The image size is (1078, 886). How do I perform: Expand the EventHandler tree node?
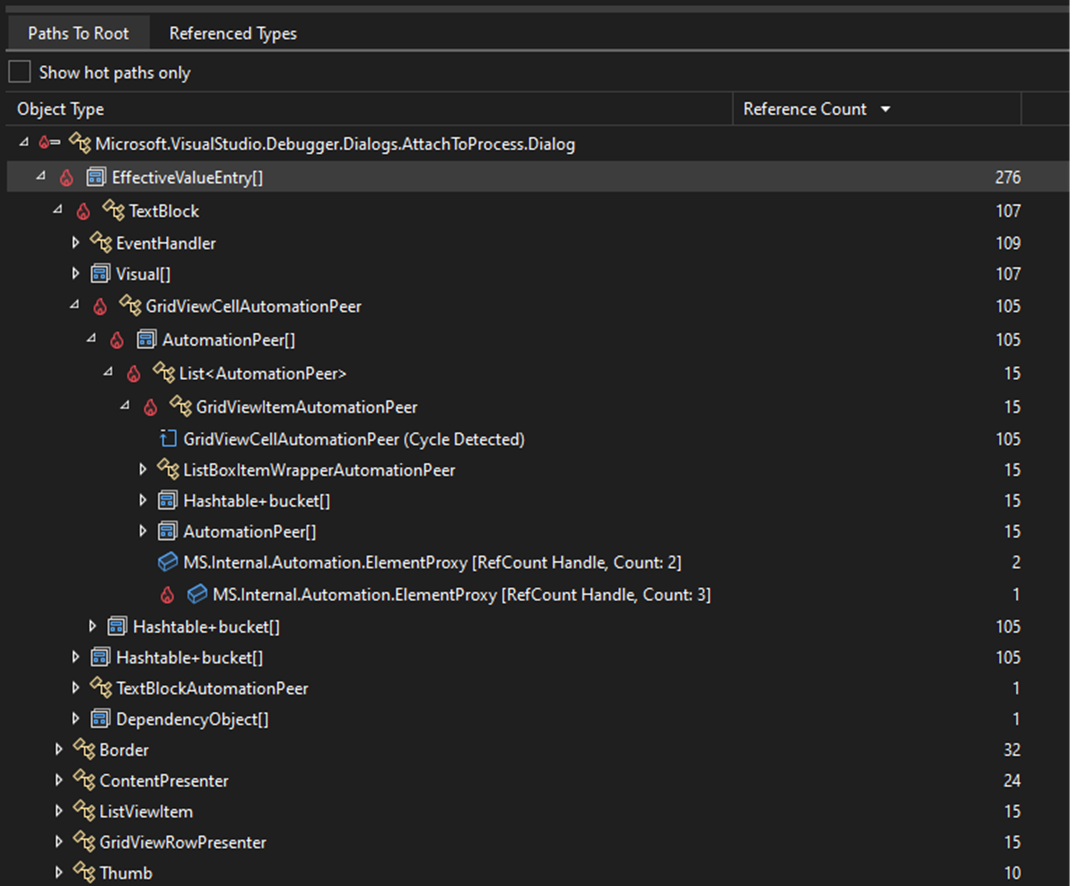(75, 243)
